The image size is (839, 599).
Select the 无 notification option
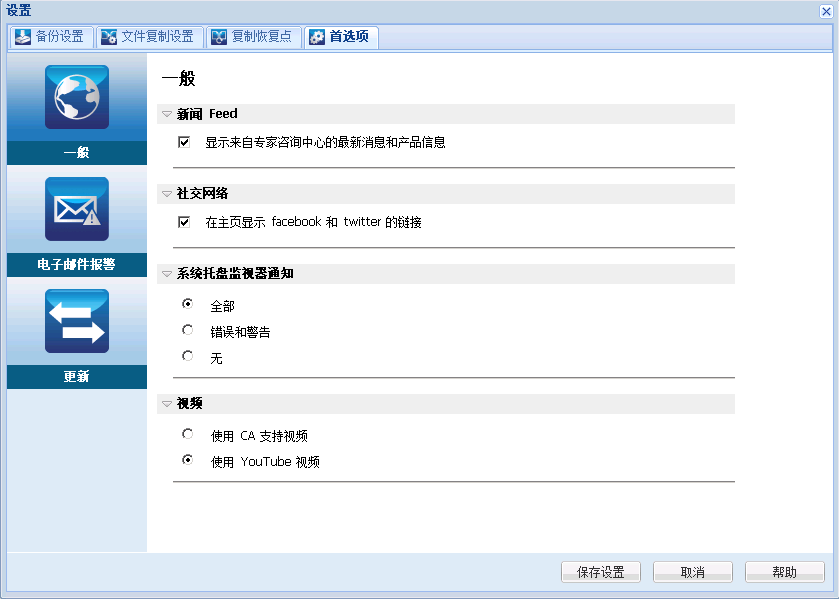point(187,355)
